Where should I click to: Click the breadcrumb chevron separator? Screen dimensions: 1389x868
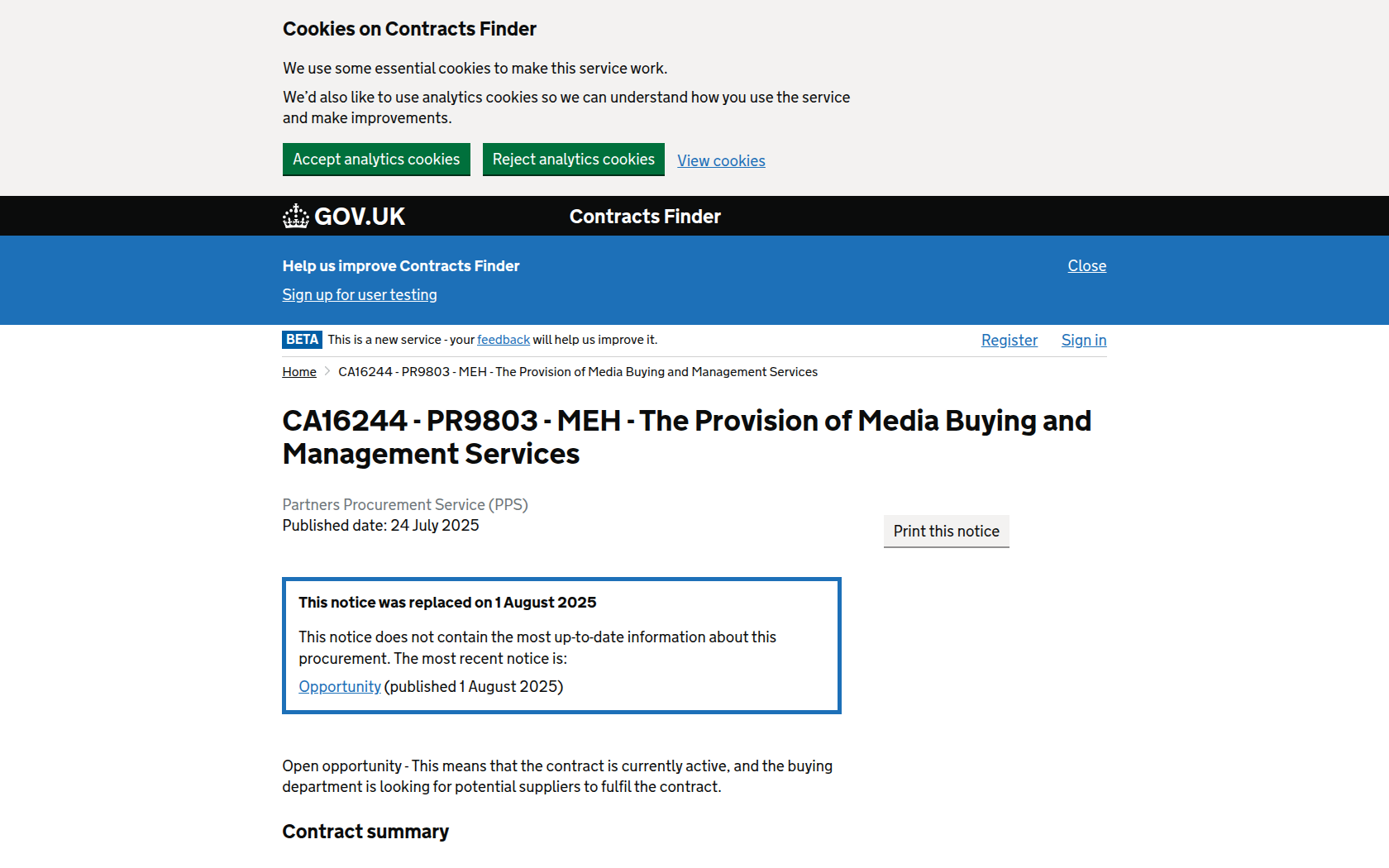327,372
